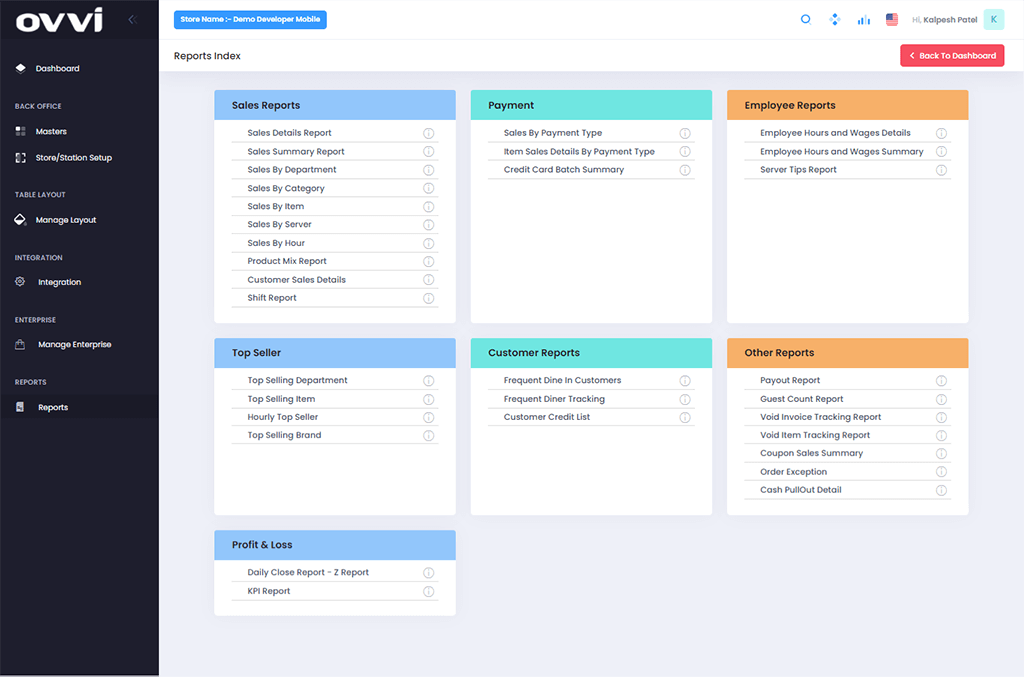Open Hourly Top Seller report

[x=283, y=417]
